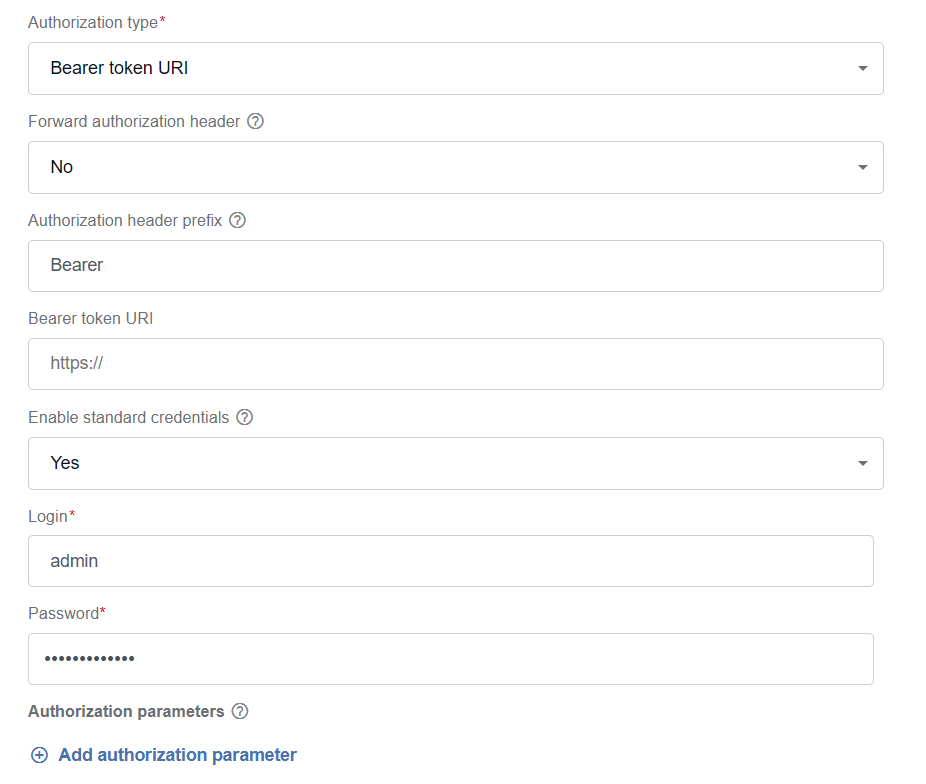
Task: Click into the Login field containing admin
Action: click(x=451, y=561)
